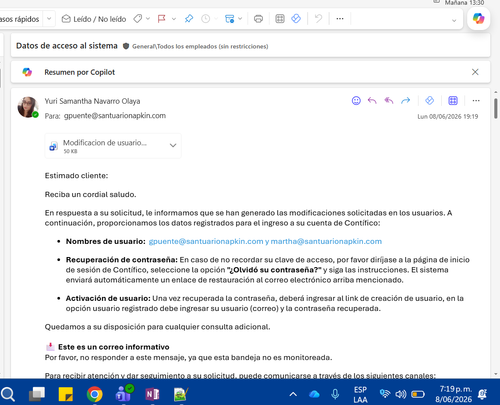The width and height of the screenshot is (500, 405).
Task: Click the sensitivity label shield icon
Action: (126, 46)
